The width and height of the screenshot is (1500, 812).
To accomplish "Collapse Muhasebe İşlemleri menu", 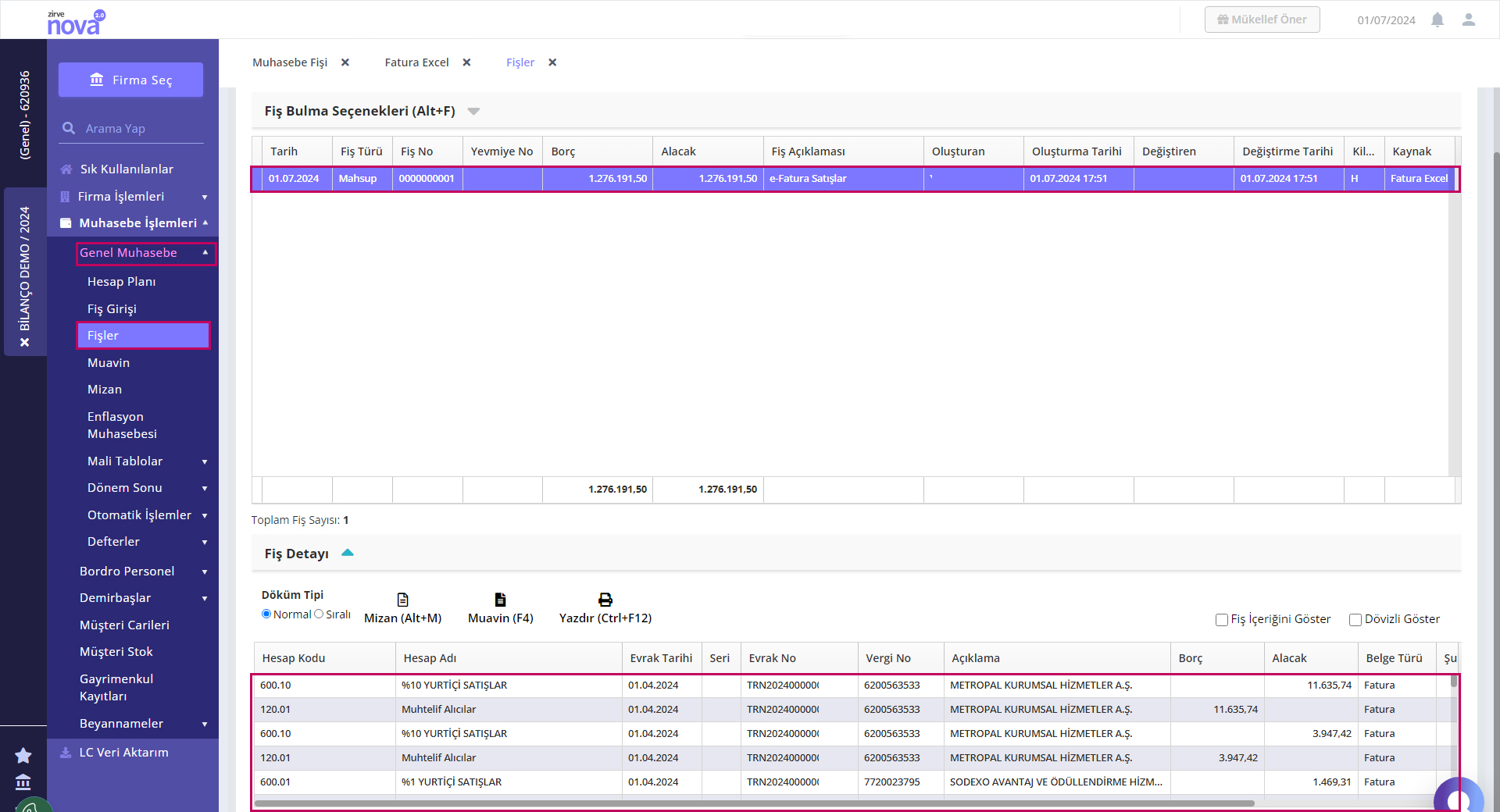I will pyautogui.click(x=205, y=223).
